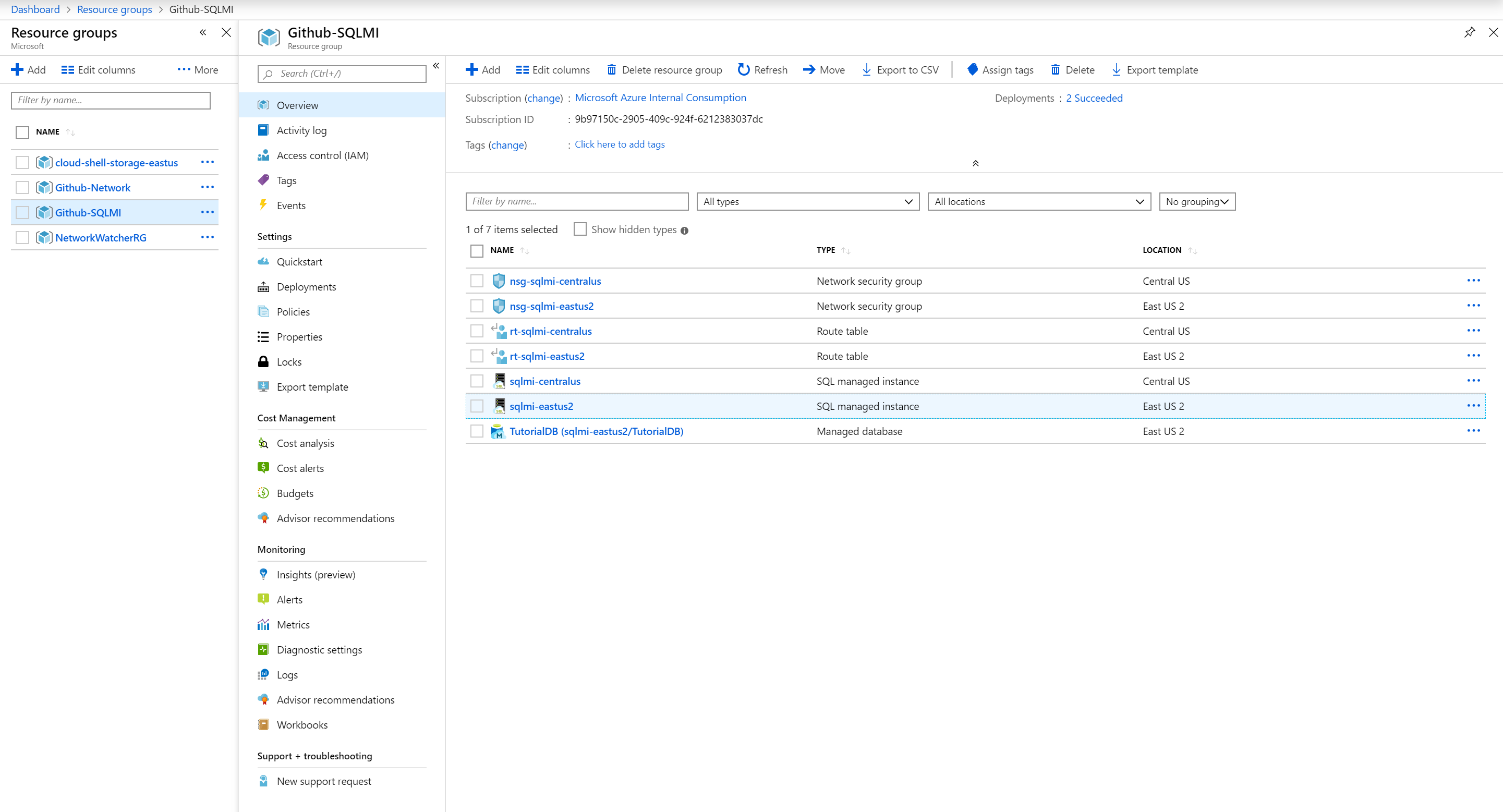
Task: Click the Quickstart cloud icon
Action: [263, 261]
